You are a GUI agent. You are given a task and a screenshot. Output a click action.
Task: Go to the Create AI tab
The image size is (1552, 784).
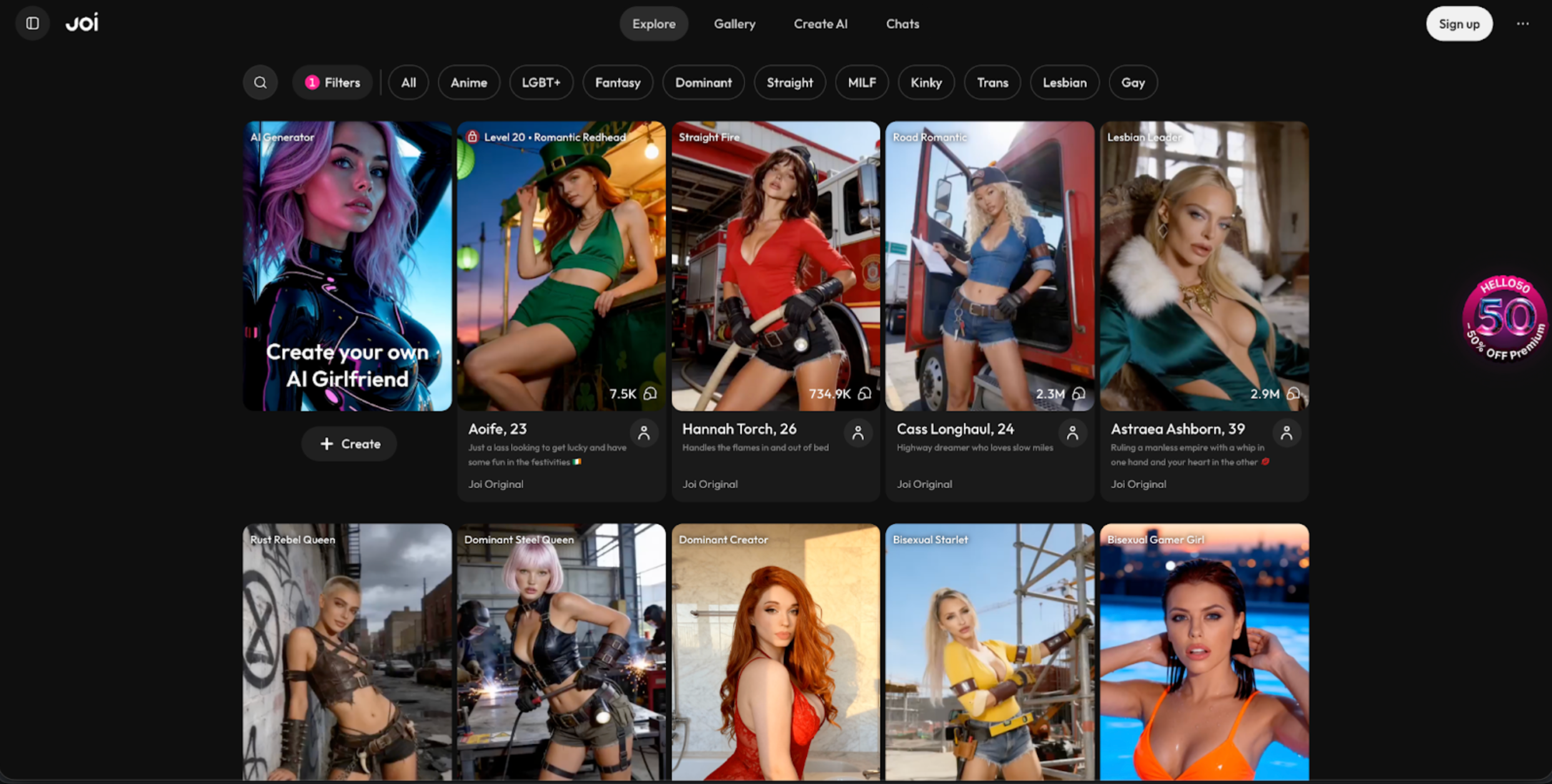coord(820,24)
